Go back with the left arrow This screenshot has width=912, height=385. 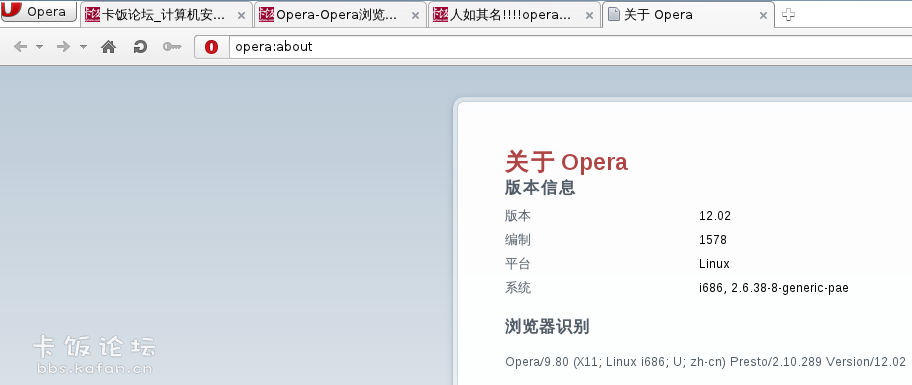coord(20,47)
